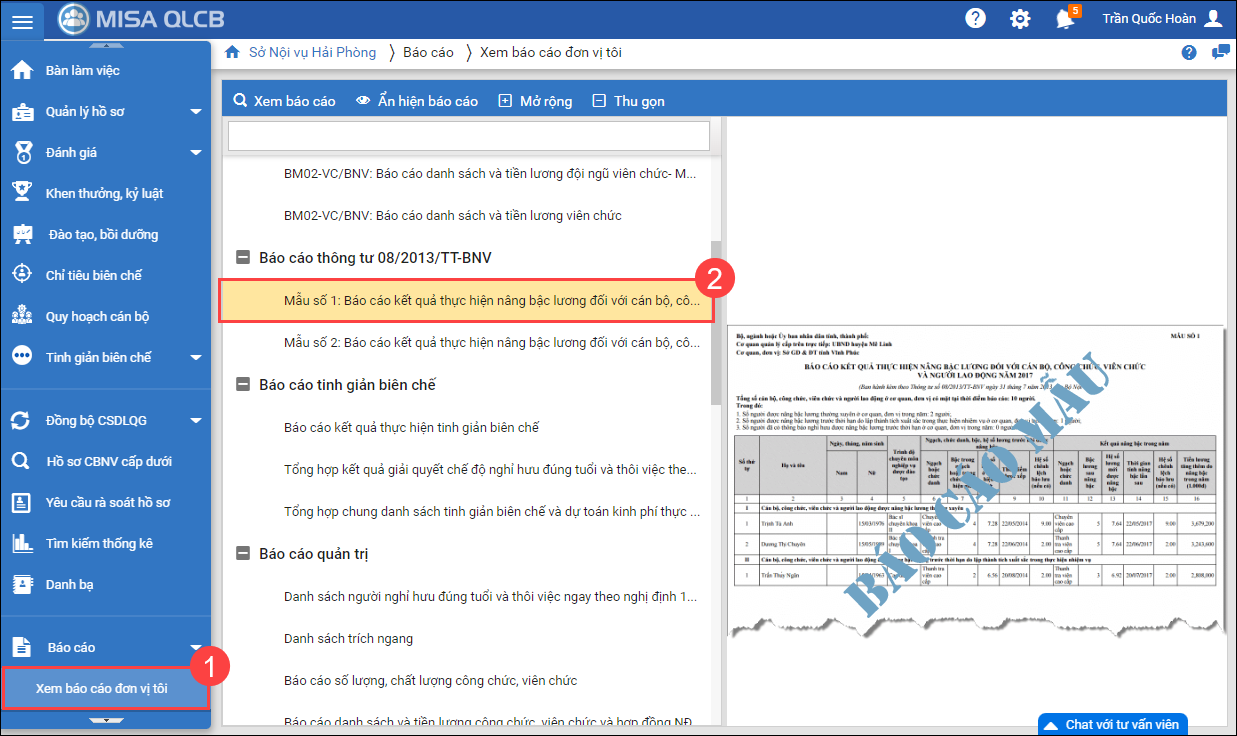Open the feedback chat icon below header
The image size is (1237, 736).
1220,53
